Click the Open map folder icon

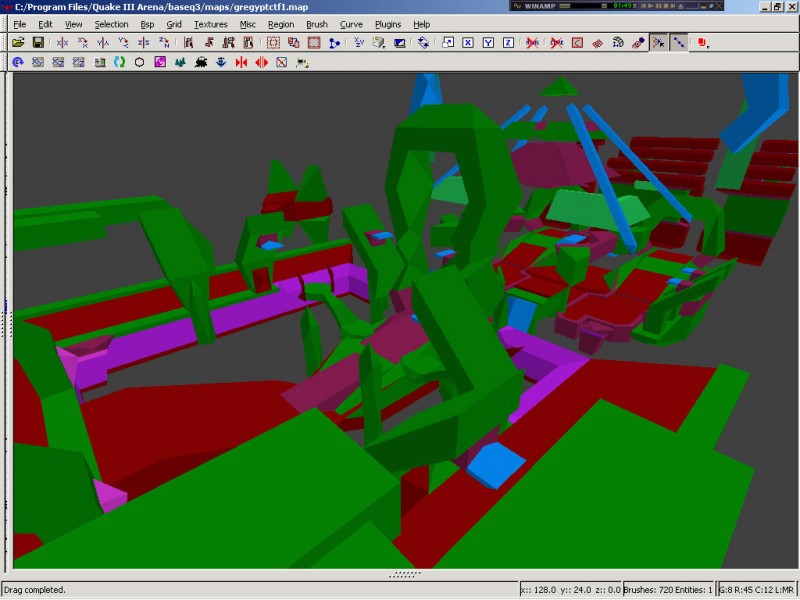(18, 43)
